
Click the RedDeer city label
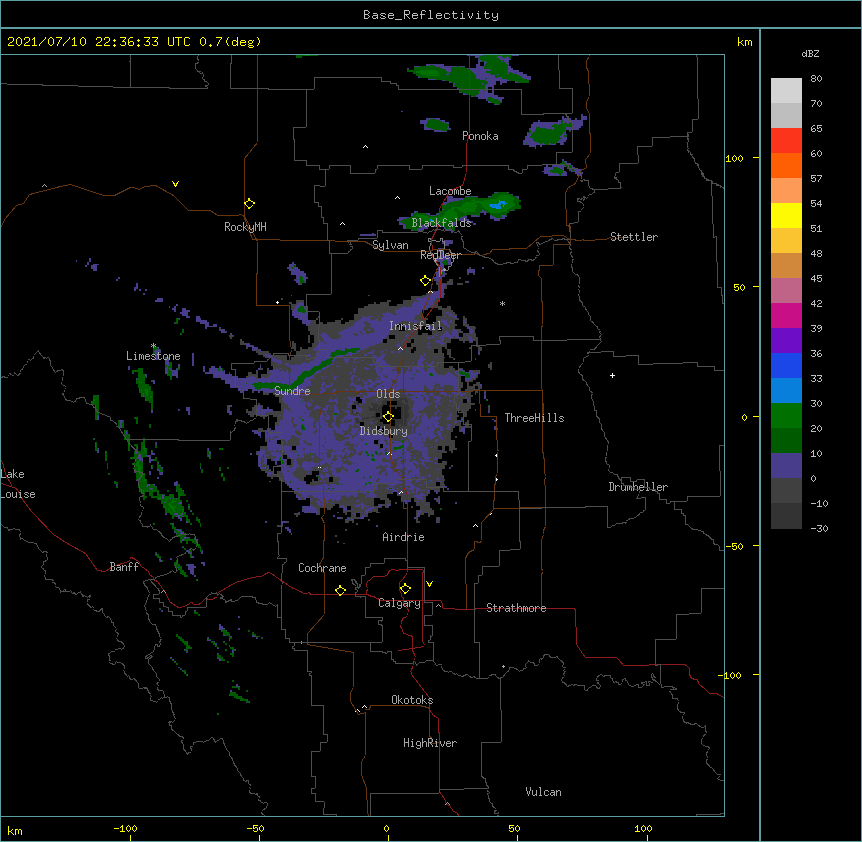coord(440,255)
